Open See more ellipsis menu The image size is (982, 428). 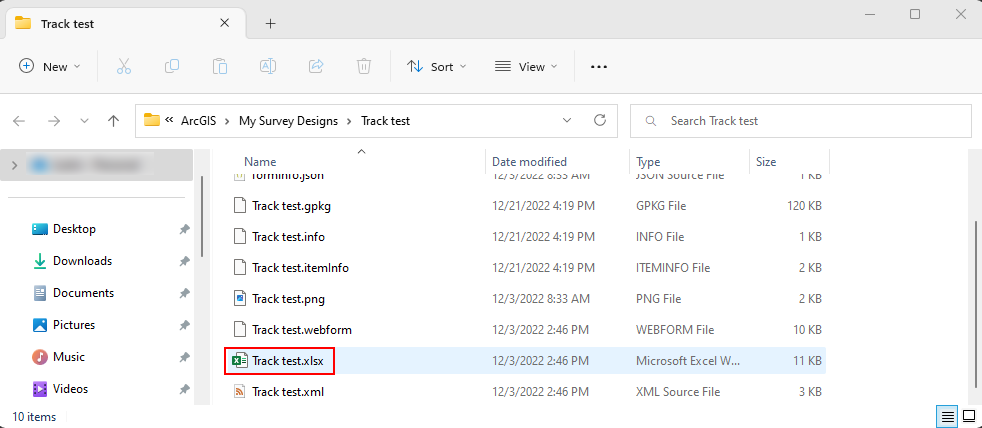[x=599, y=67]
